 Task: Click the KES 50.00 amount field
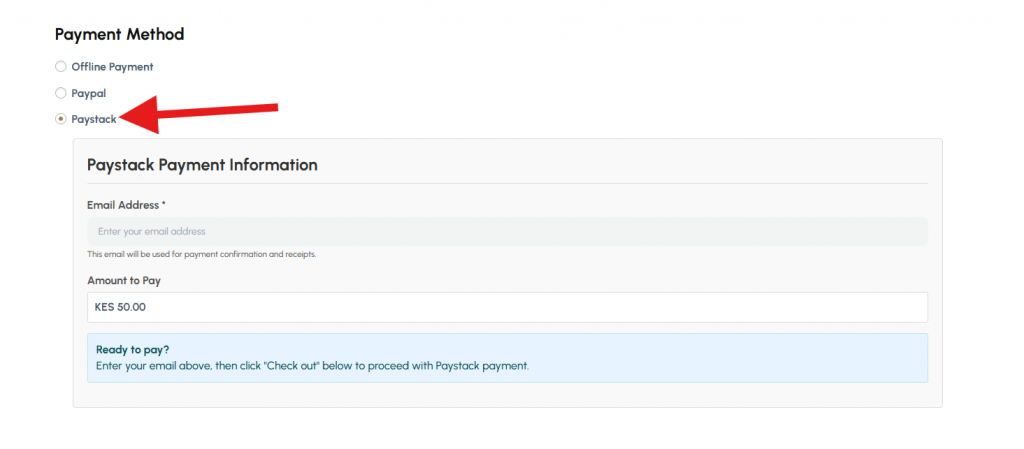507,307
